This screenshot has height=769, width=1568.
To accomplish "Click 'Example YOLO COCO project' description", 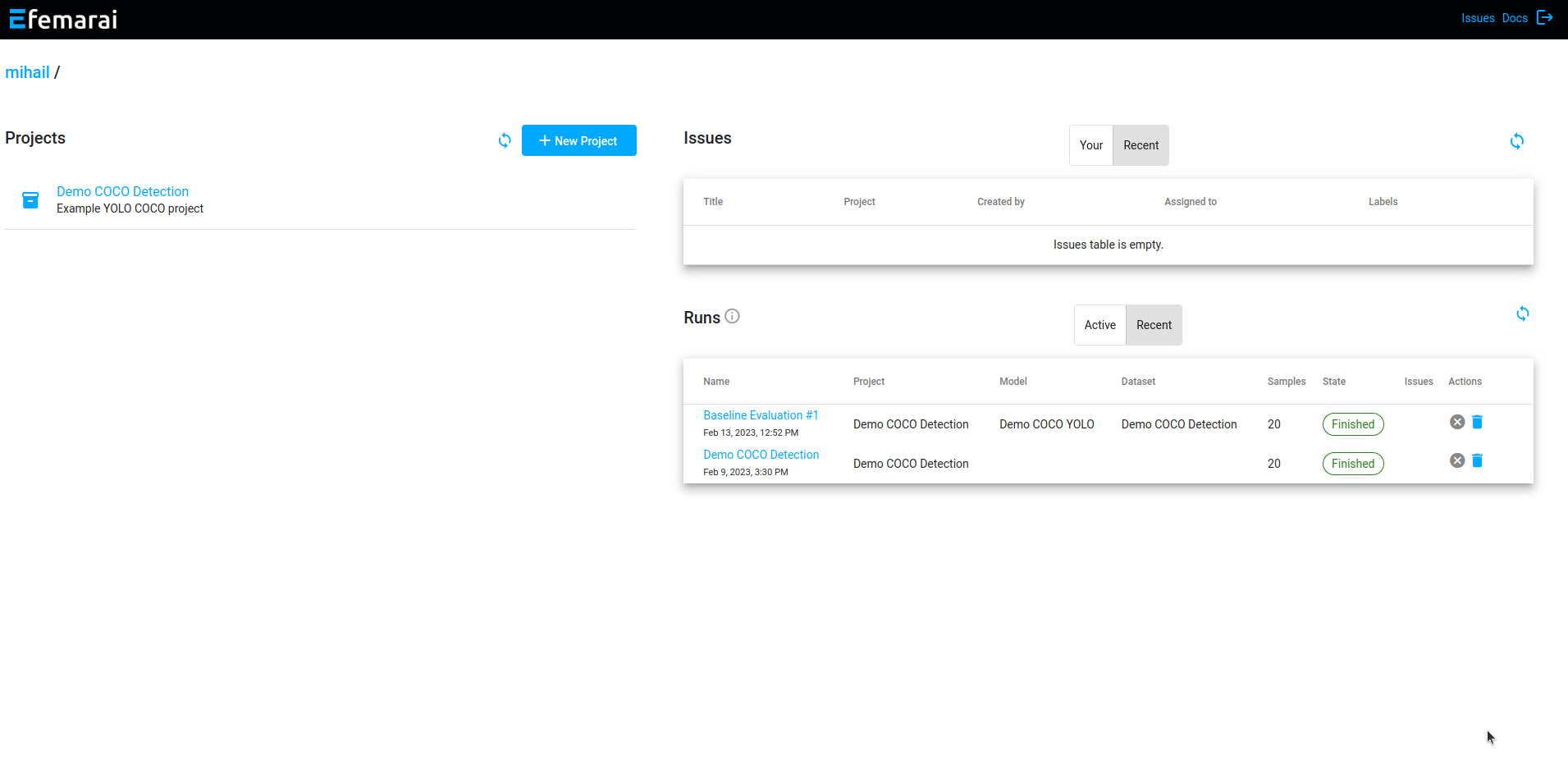I will (x=130, y=208).
